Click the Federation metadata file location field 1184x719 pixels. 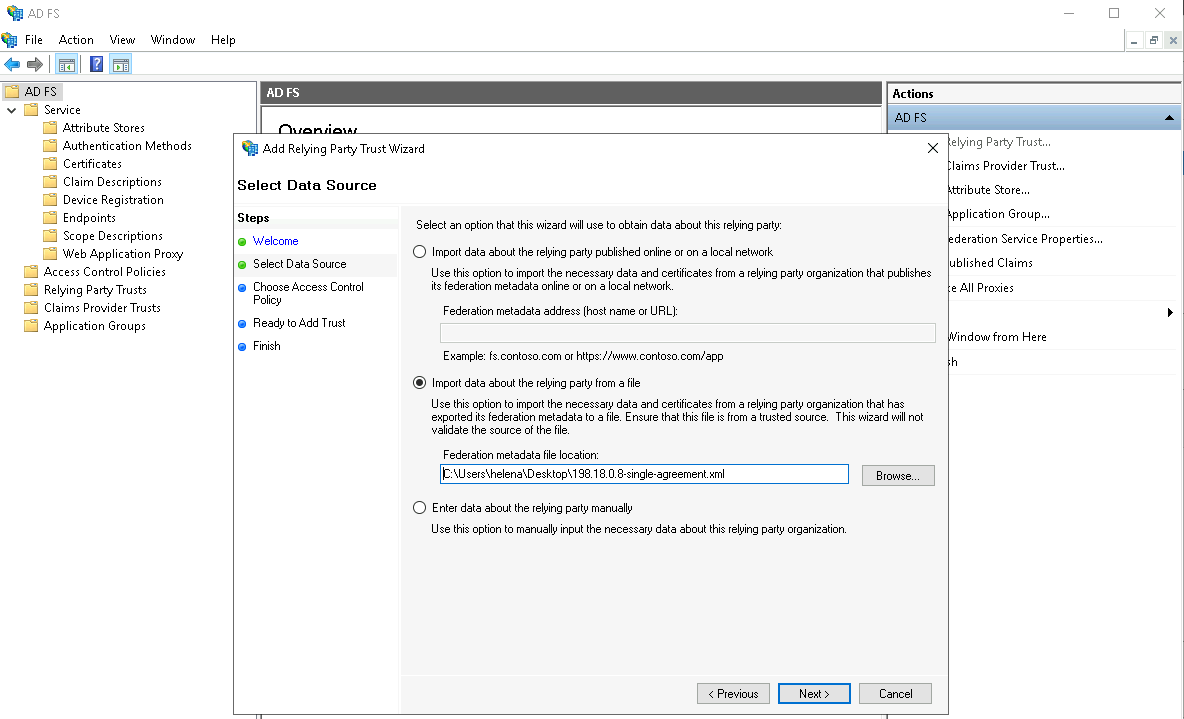643,474
